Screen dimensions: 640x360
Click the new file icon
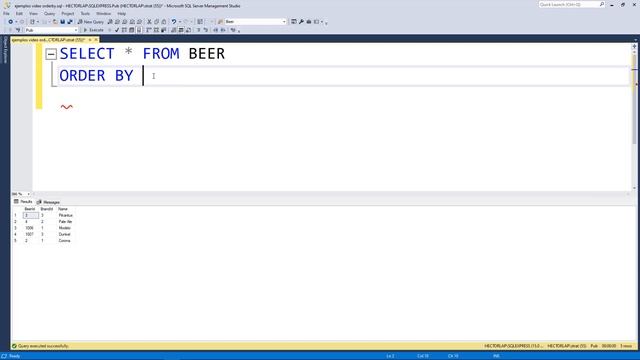click(x=32, y=22)
